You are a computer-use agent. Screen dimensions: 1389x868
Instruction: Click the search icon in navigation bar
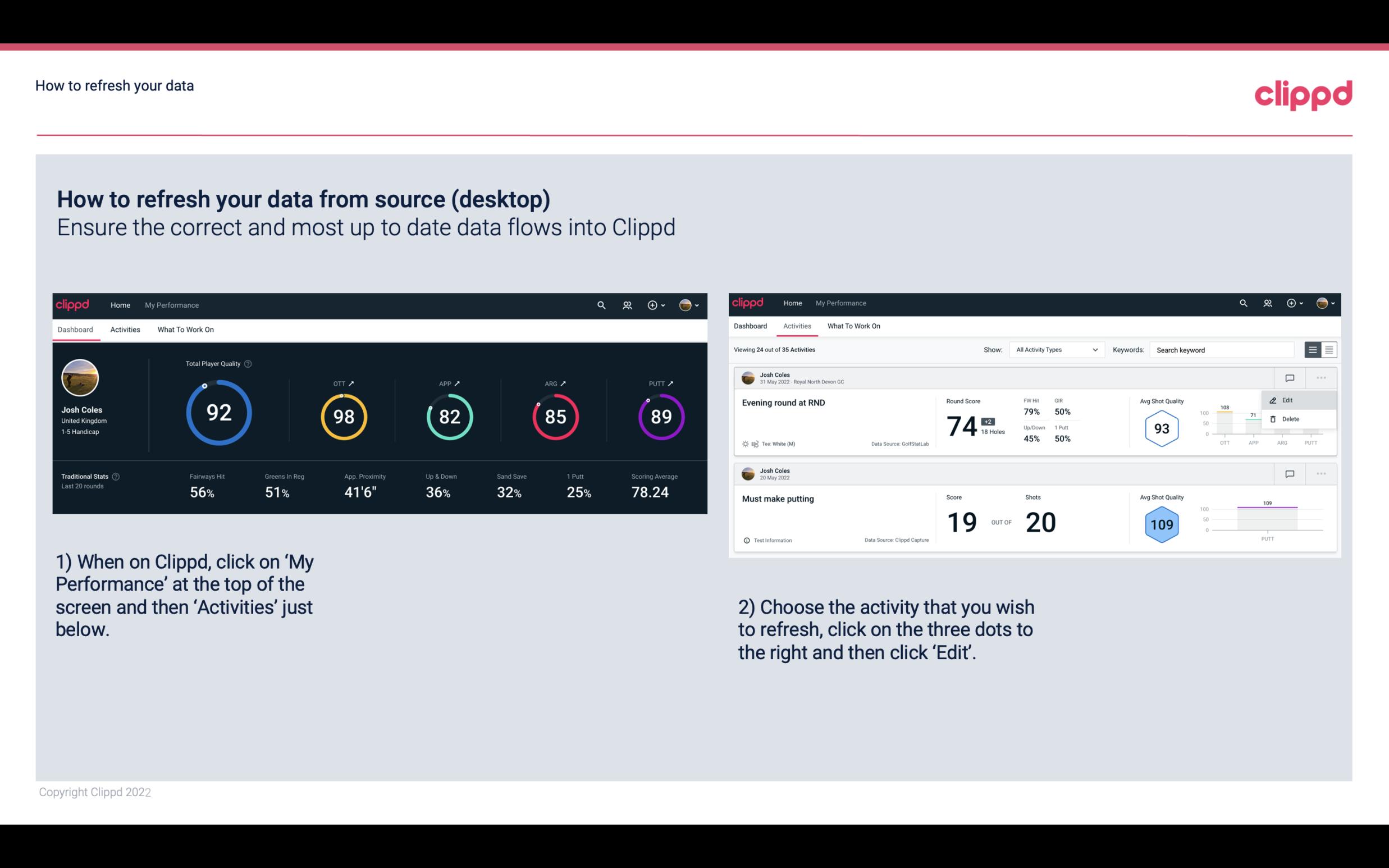click(600, 304)
